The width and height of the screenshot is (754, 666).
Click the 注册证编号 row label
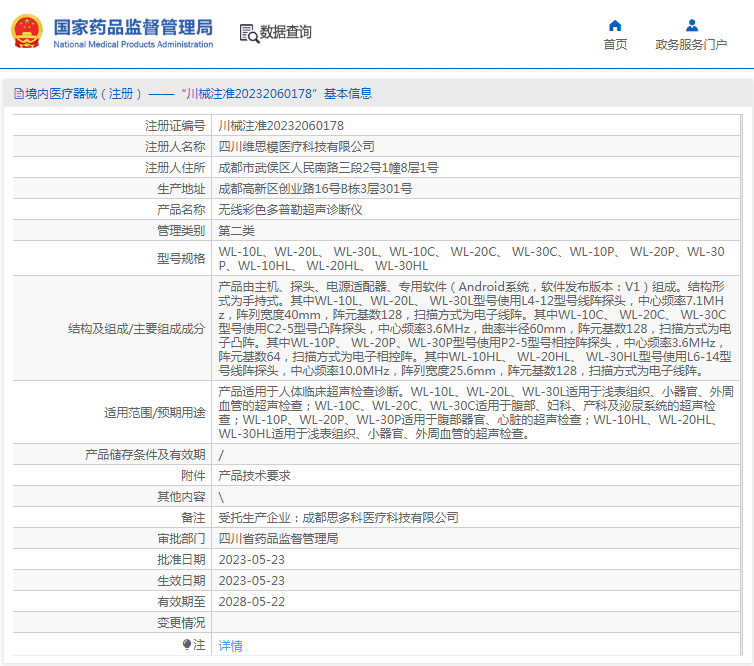pyautogui.click(x=175, y=126)
